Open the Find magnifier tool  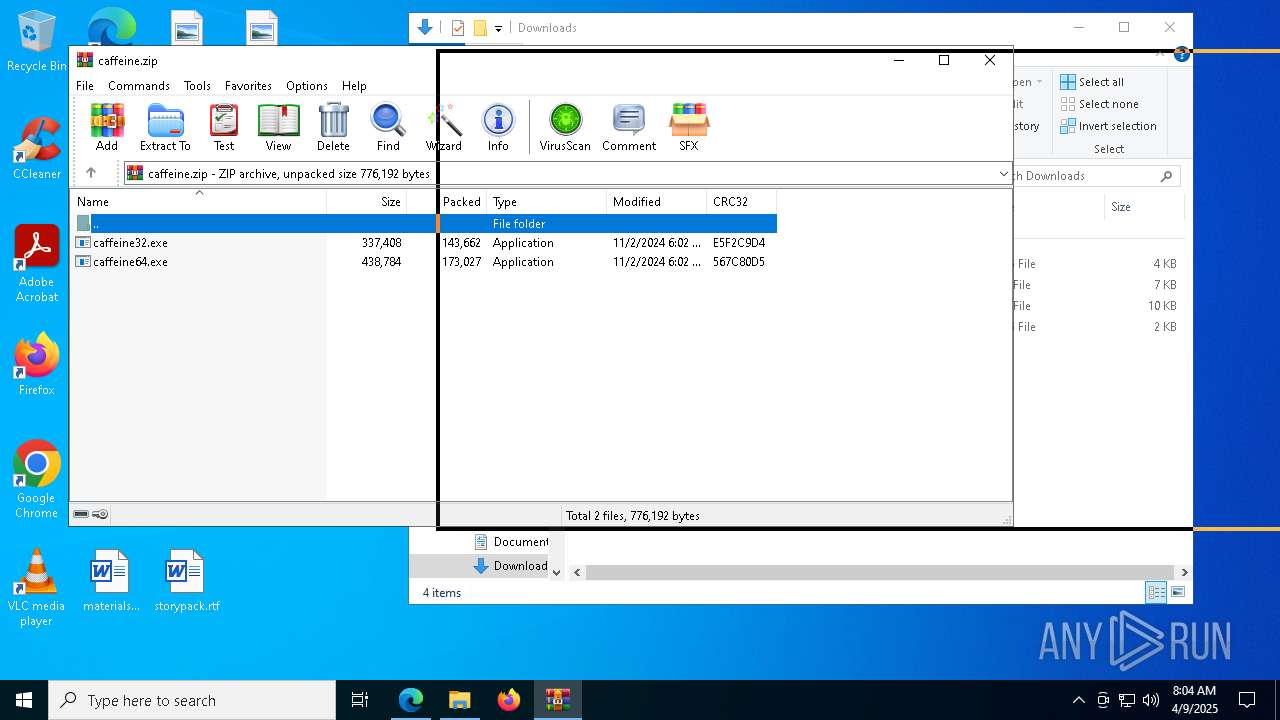point(388,127)
